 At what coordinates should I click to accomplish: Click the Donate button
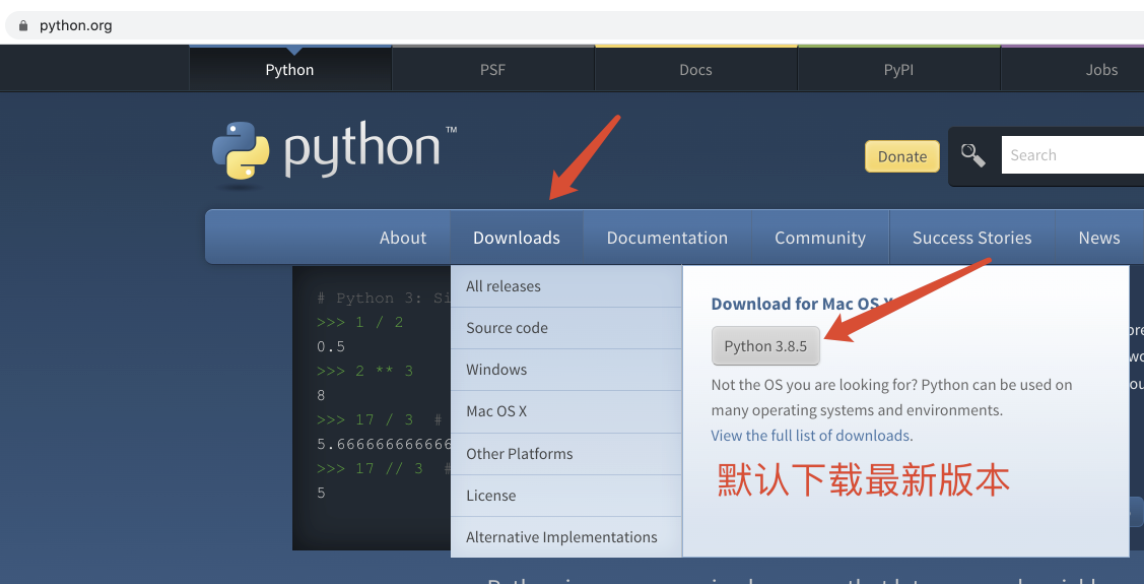coord(902,156)
